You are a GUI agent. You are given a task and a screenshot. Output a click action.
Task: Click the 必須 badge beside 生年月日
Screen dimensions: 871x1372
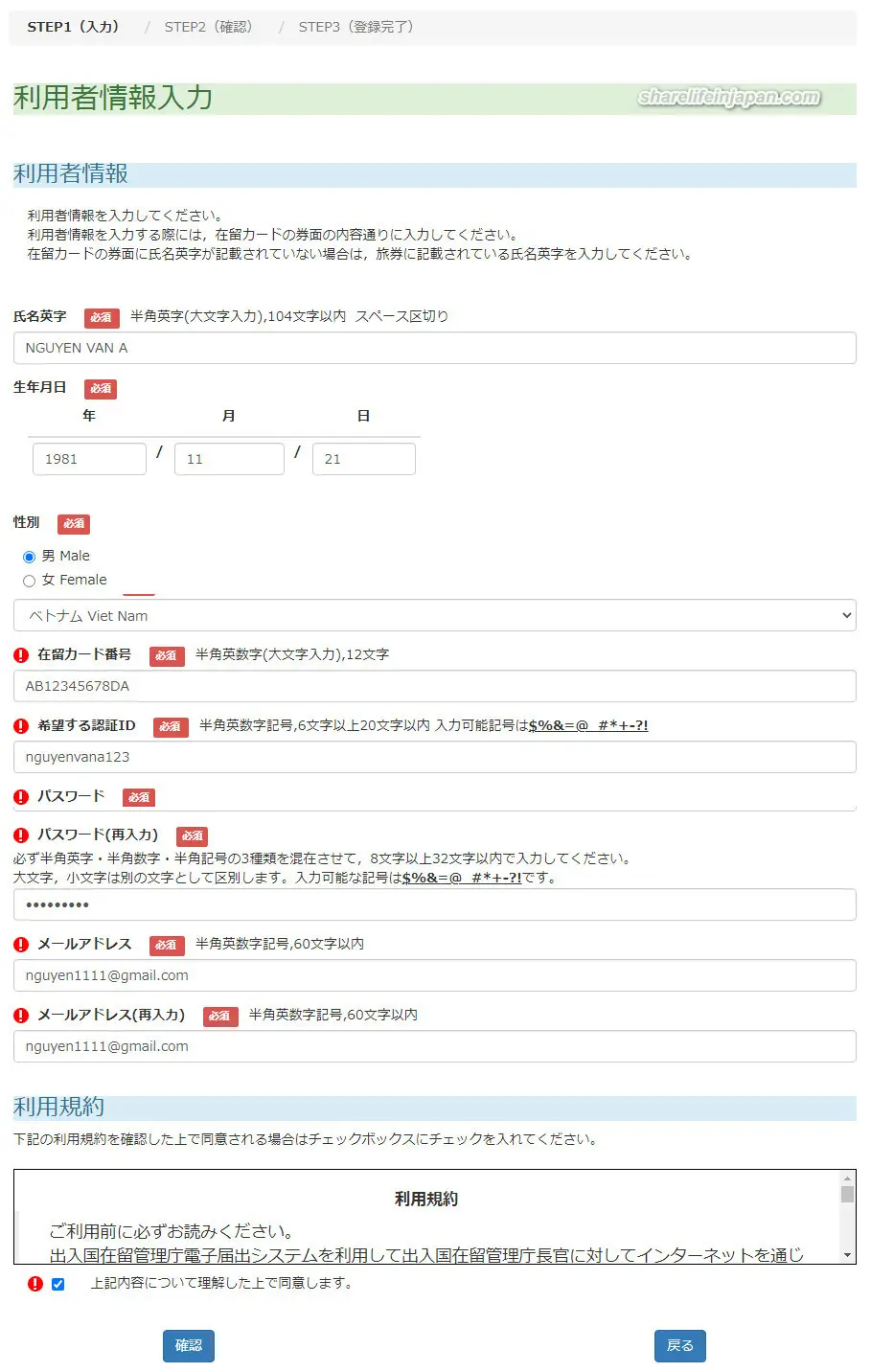(x=101, y=389)
